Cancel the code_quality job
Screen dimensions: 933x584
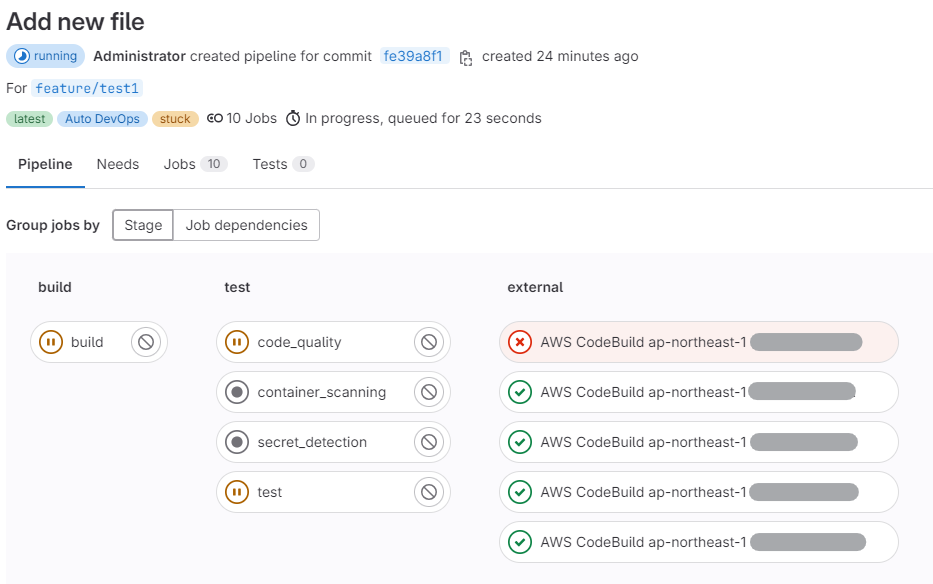coord(430,342)
